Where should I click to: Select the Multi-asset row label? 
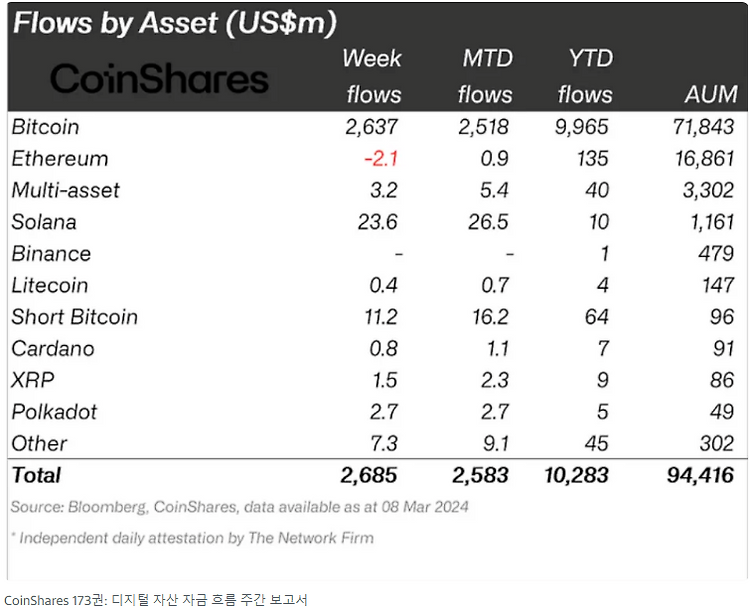tap(66, 190)
